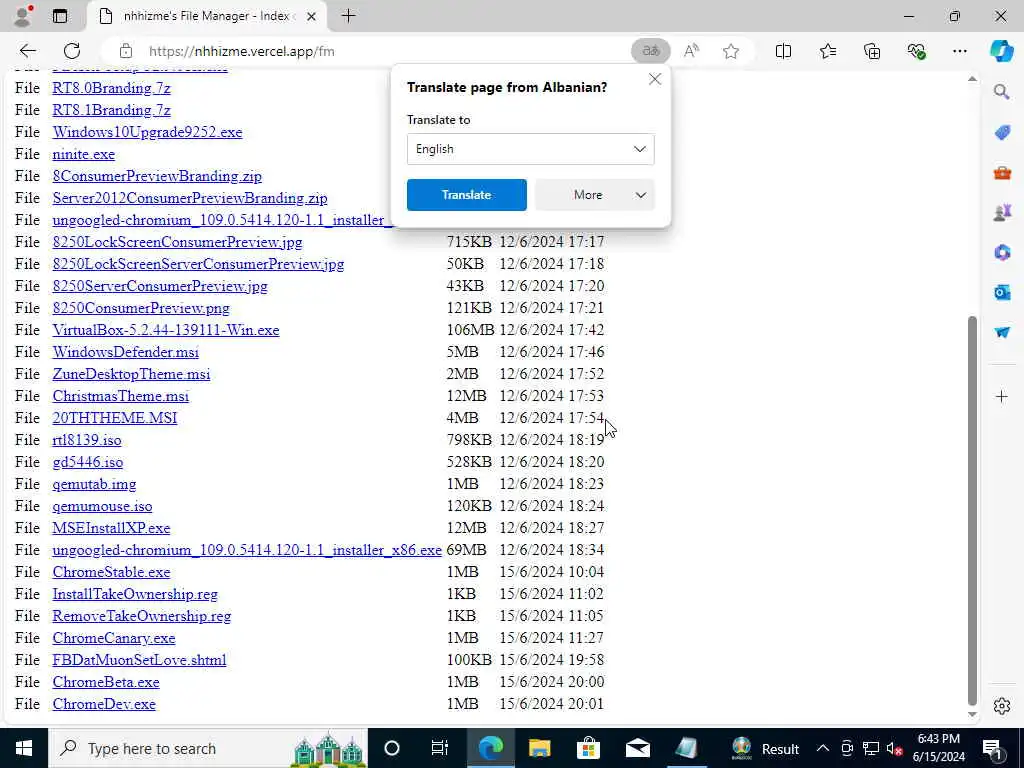Open the RT8.0Branding.7z link

112,88
